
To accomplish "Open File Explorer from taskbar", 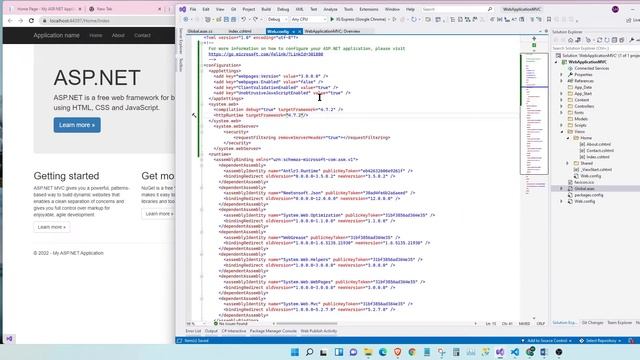I will tap(368, 352).
